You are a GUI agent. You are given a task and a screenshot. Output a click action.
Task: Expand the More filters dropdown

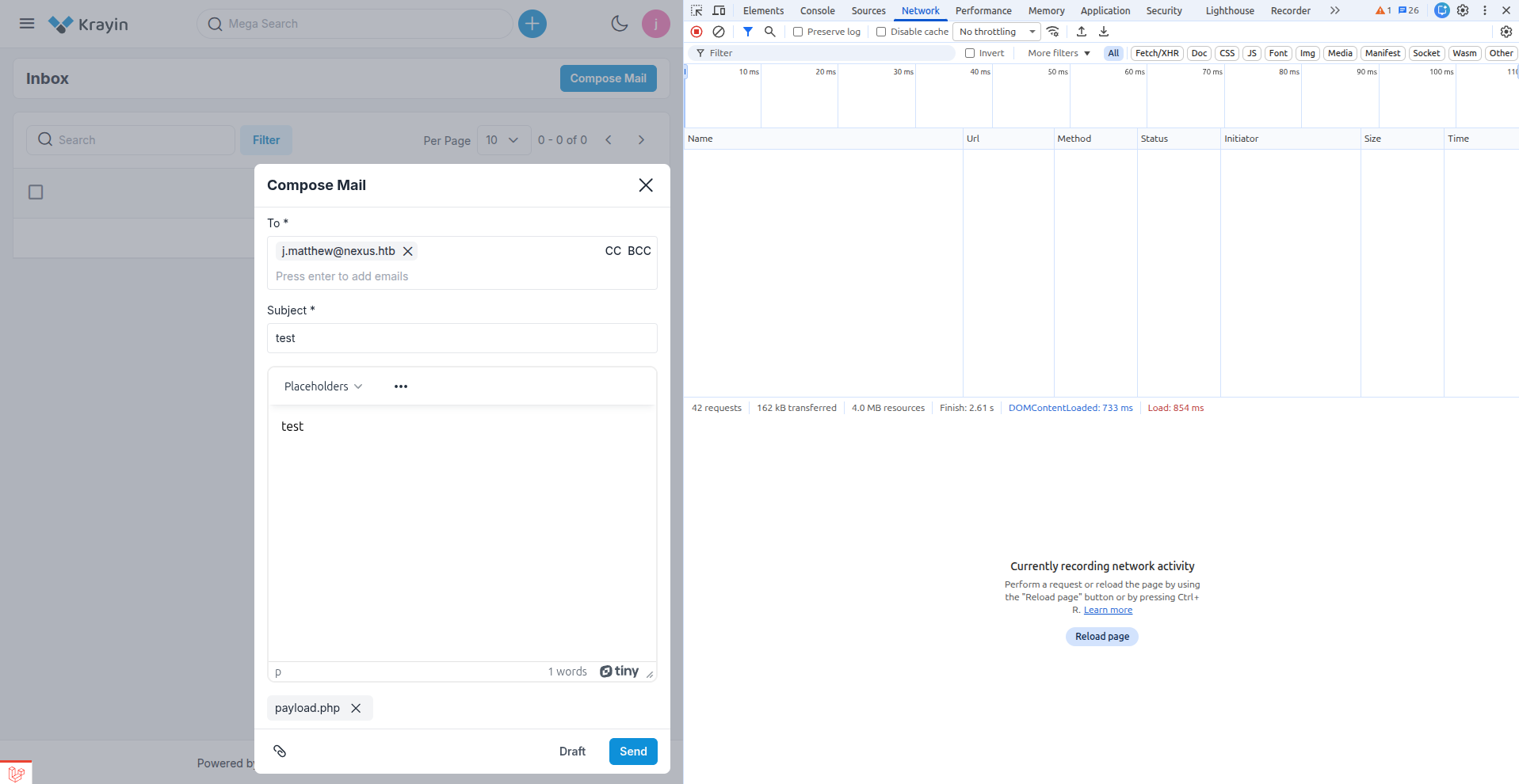point(1059,53)
